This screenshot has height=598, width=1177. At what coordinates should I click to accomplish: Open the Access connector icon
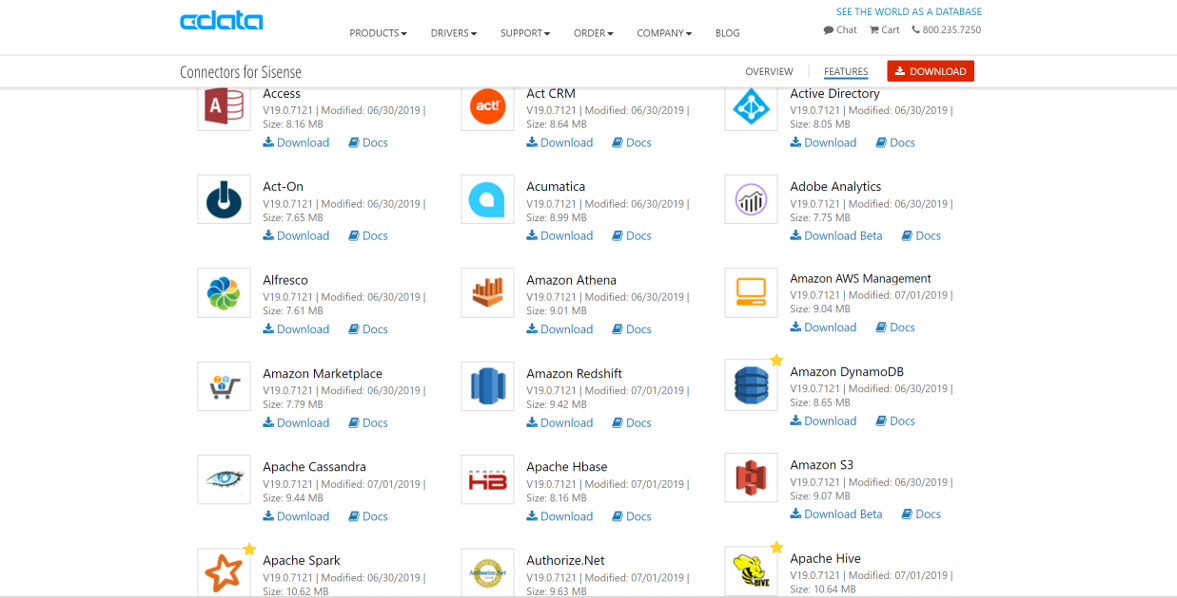[x=224, y=109]
